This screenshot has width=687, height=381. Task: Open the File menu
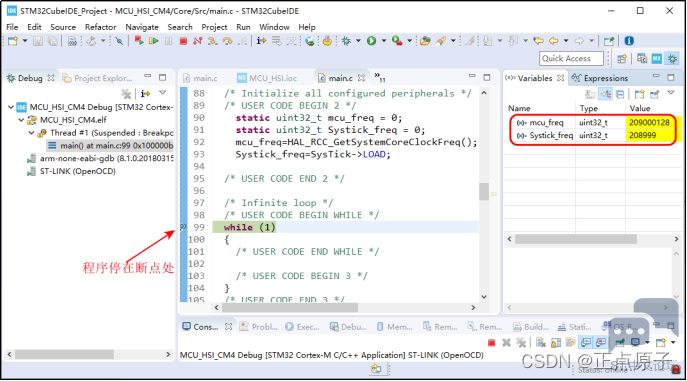(12, 27)
